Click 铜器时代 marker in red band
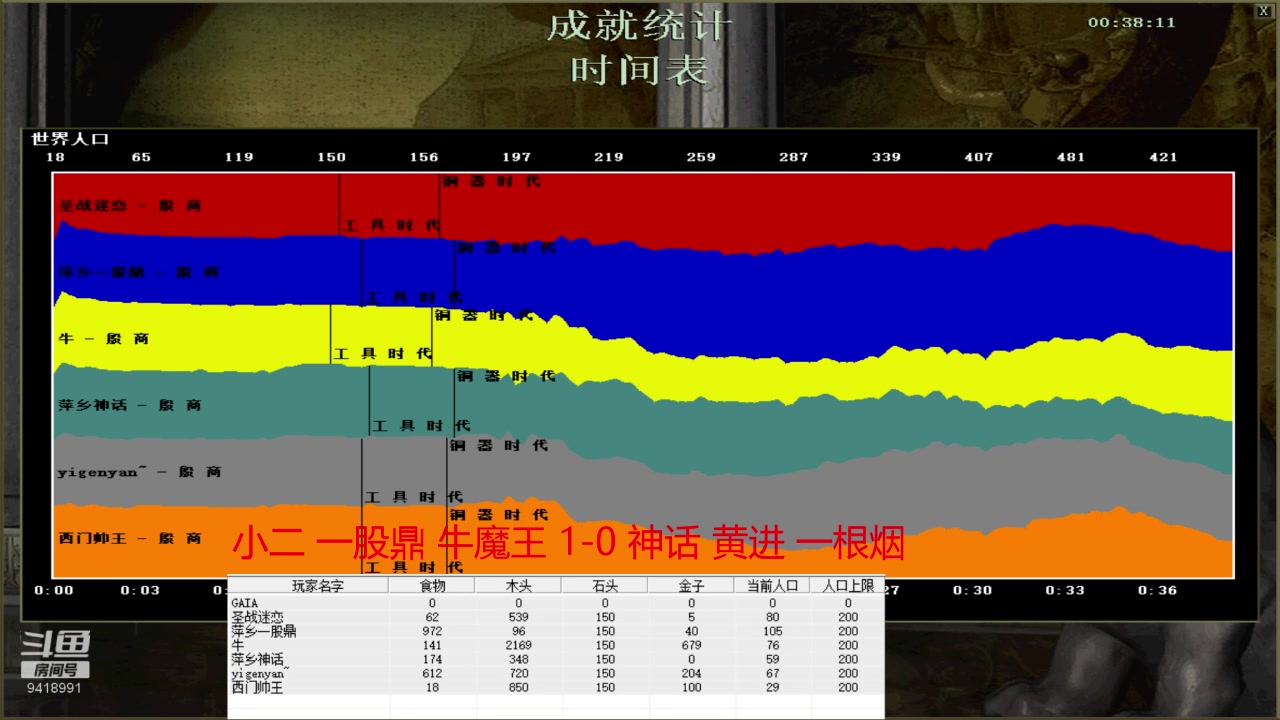Image resolution: width=1280 pixels, height=720 pixels. tap(491, 182)
